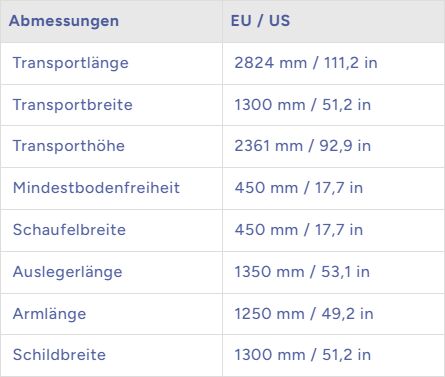The width and height of the screenshot is (445, 377).
Task: Select the Transporthöhe row label
Action: 69,146
